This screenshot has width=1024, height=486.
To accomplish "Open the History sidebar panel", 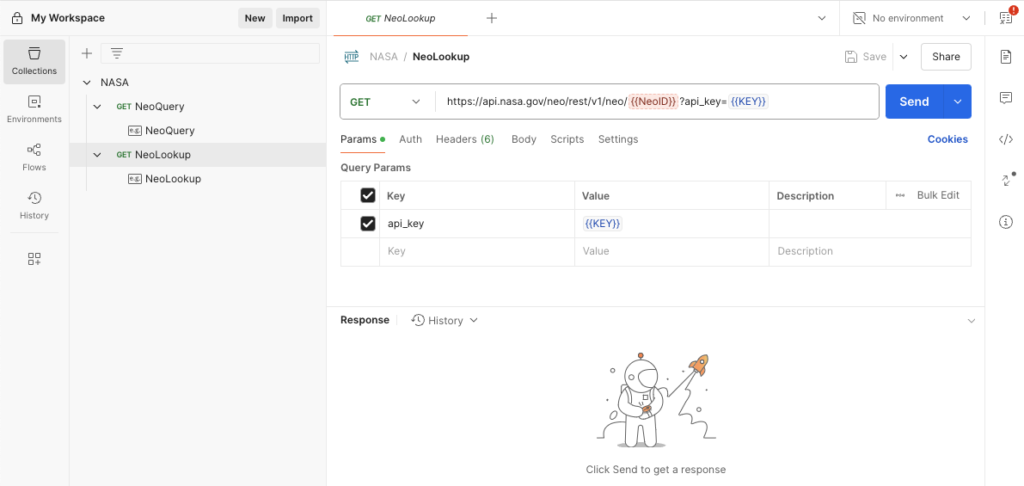I will (x=34, y=205).
